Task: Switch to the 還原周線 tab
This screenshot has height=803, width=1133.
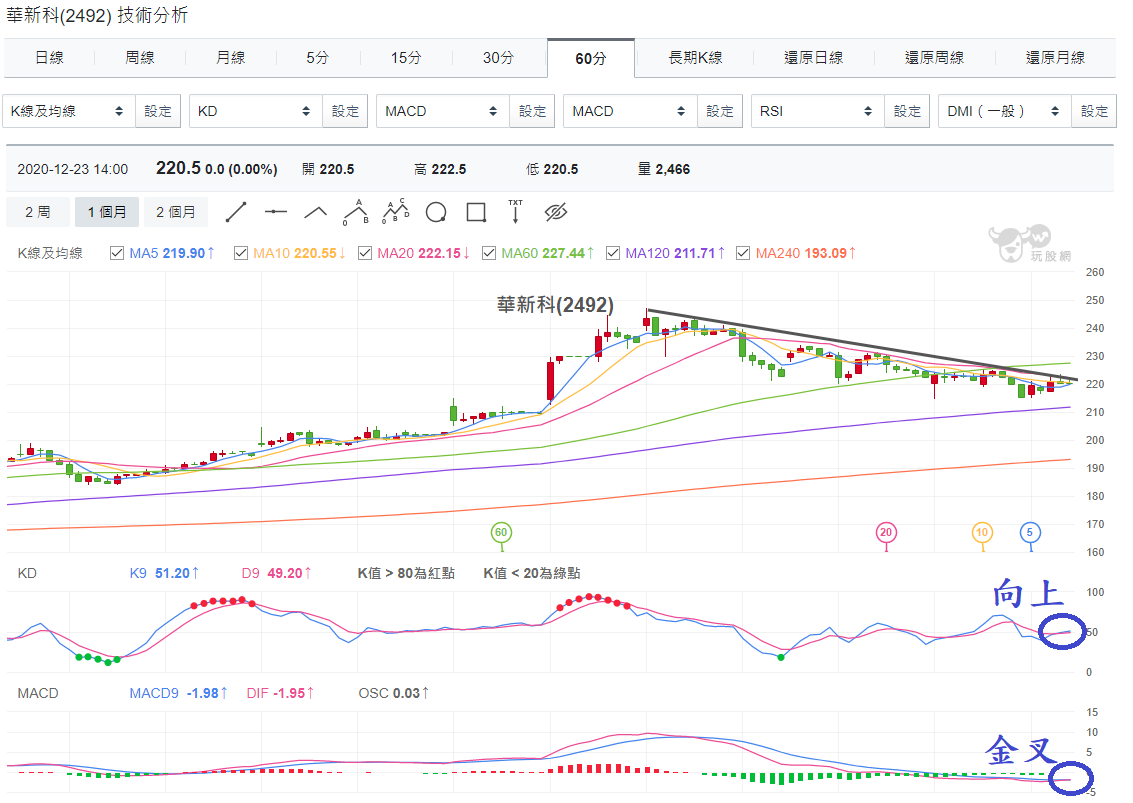Action: pos(934,58)
